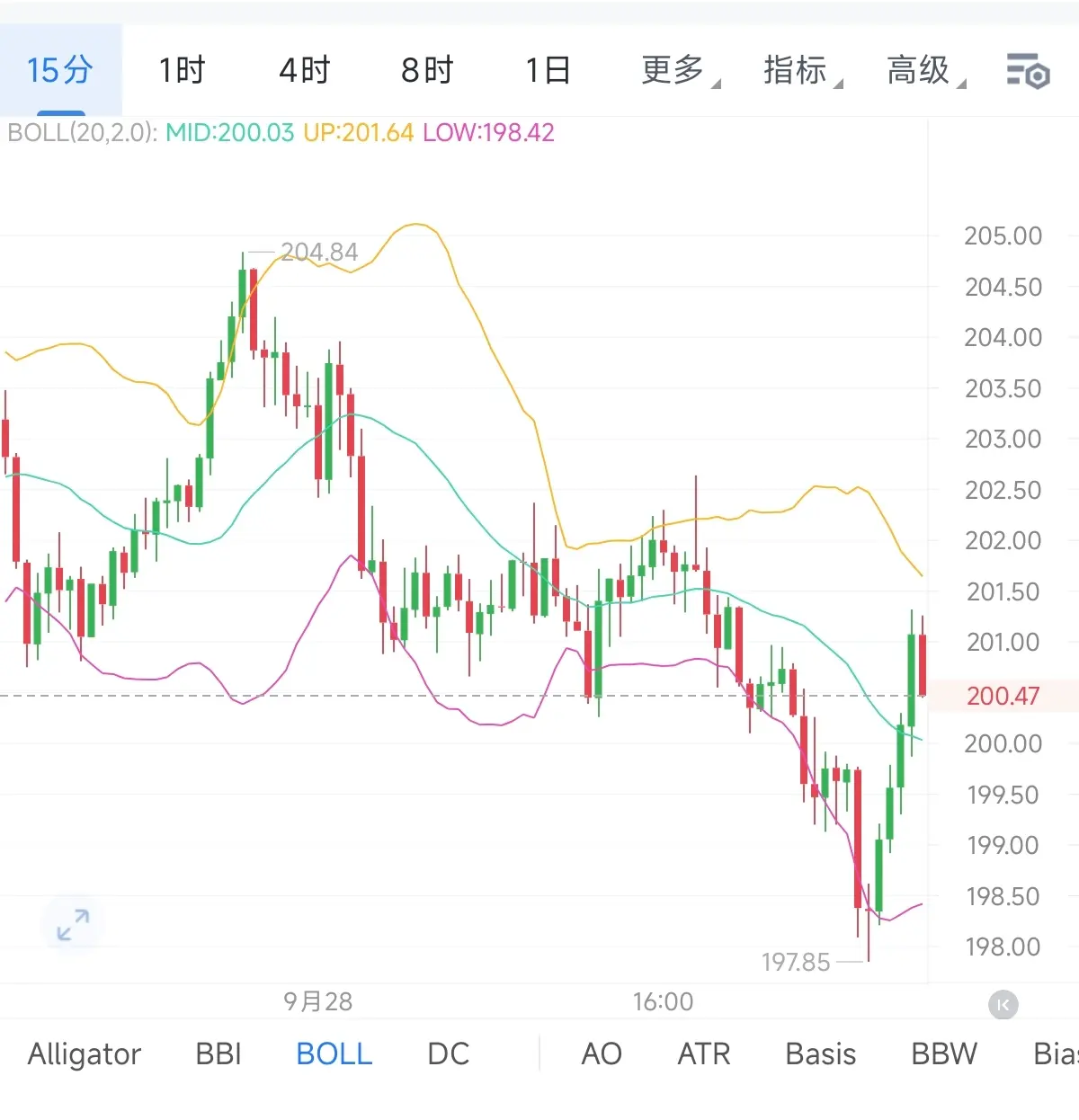The image size is (1079, 1120).
Task: Click the 202.50 price axis label
Action: pyautogui.click(x=1003, y=490)
